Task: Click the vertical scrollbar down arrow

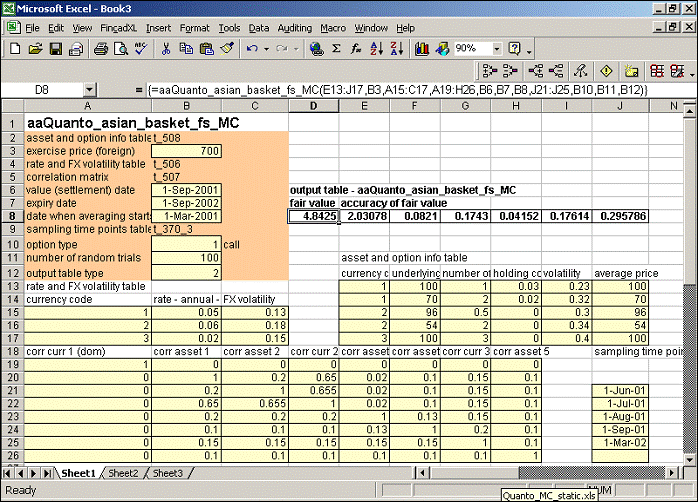Action: pos(689,459)
